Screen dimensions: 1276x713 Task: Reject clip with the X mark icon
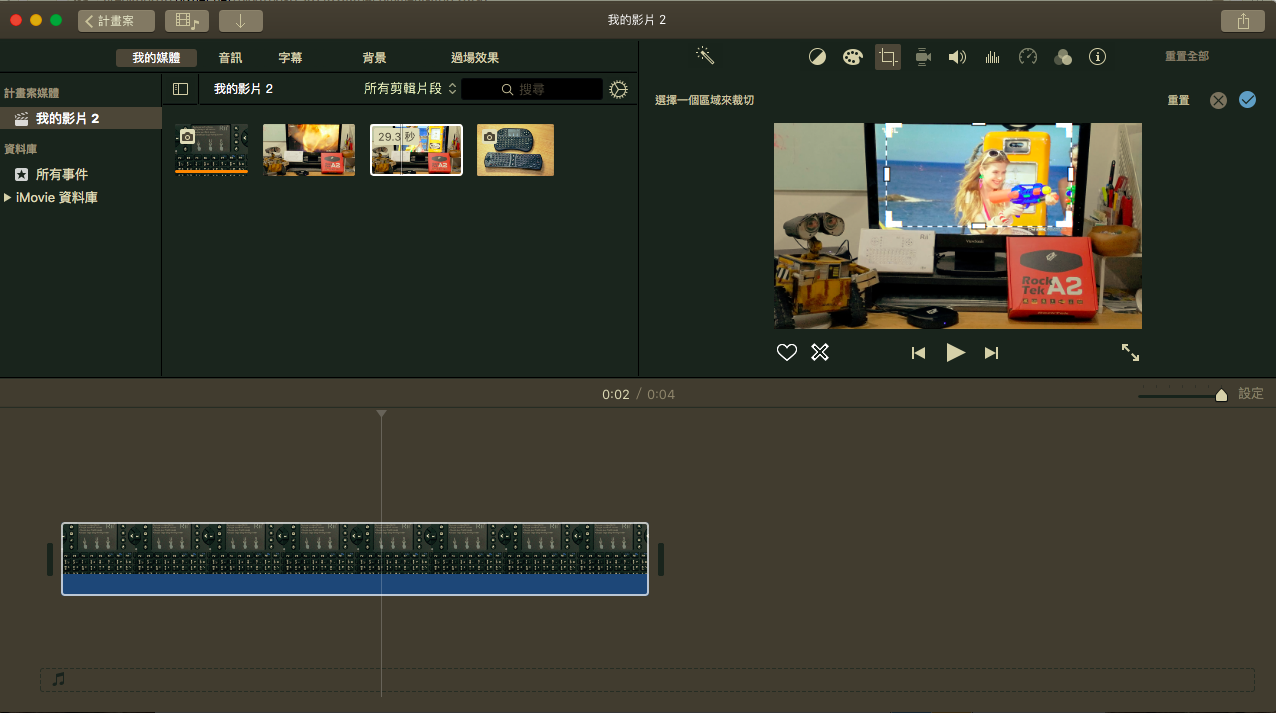tap(820, 352)
